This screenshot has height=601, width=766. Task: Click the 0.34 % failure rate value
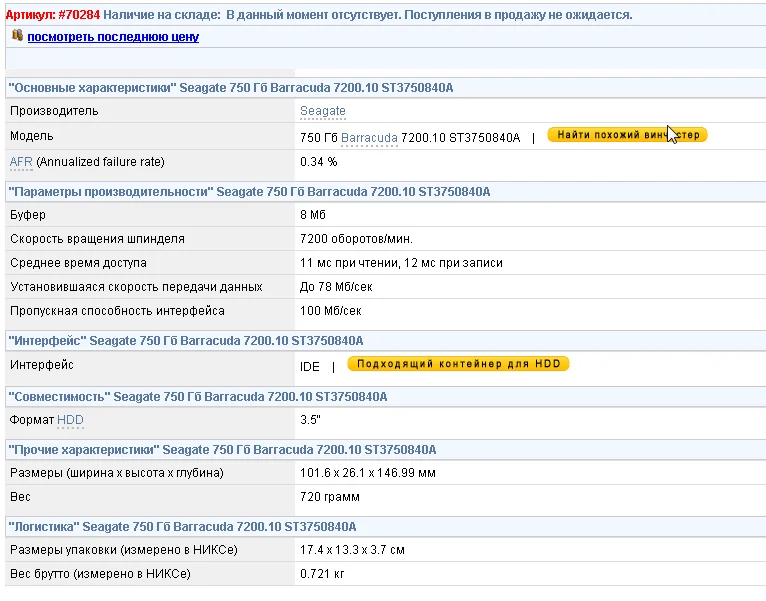click(x=319, y=162)
